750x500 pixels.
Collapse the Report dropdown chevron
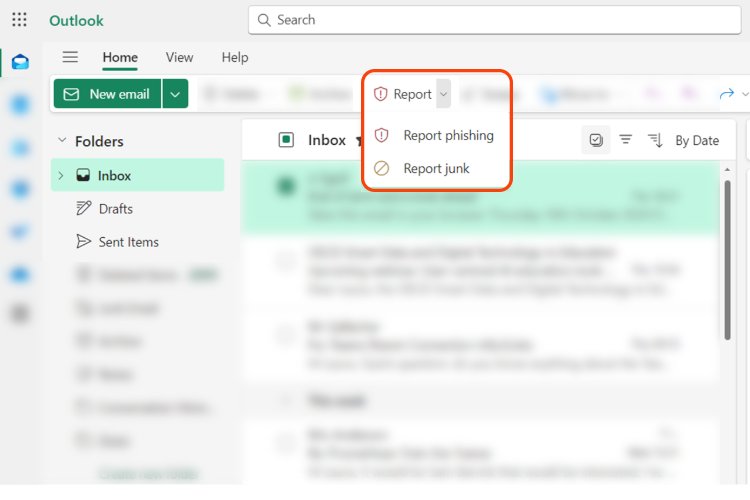coord(443,94)
